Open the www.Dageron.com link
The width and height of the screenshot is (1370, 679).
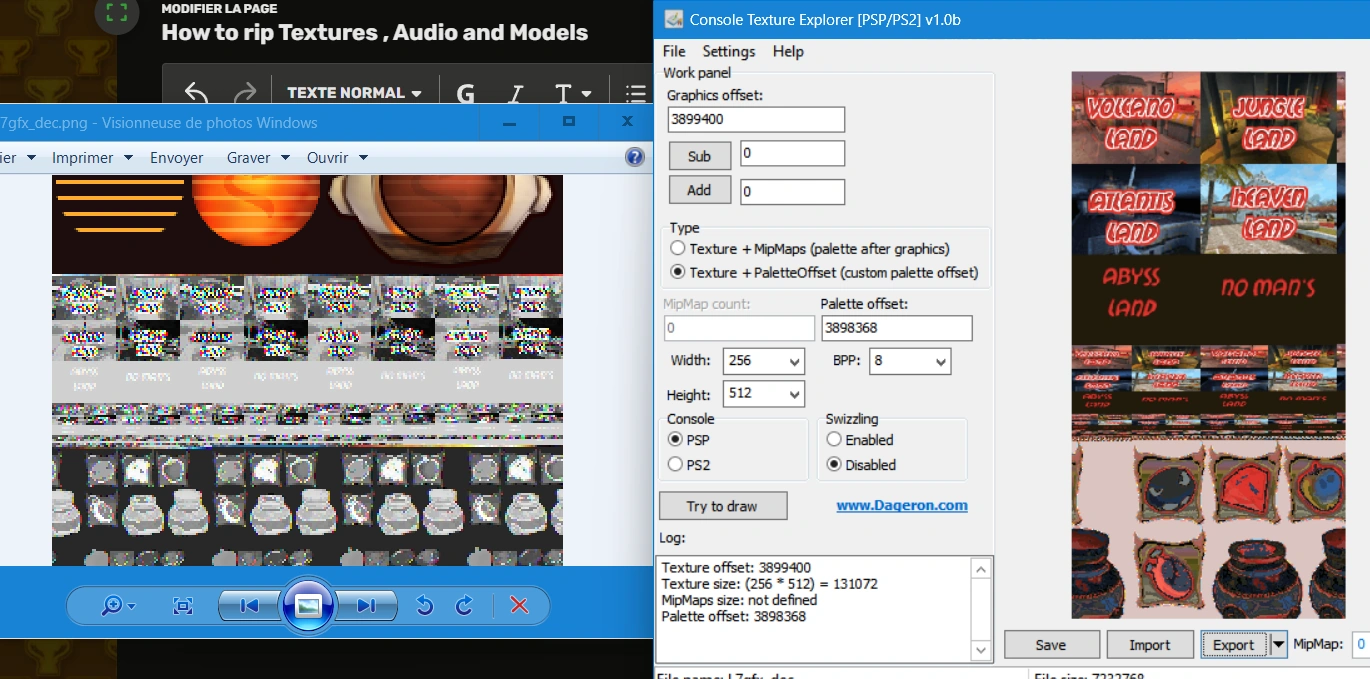tap(901, 505)
